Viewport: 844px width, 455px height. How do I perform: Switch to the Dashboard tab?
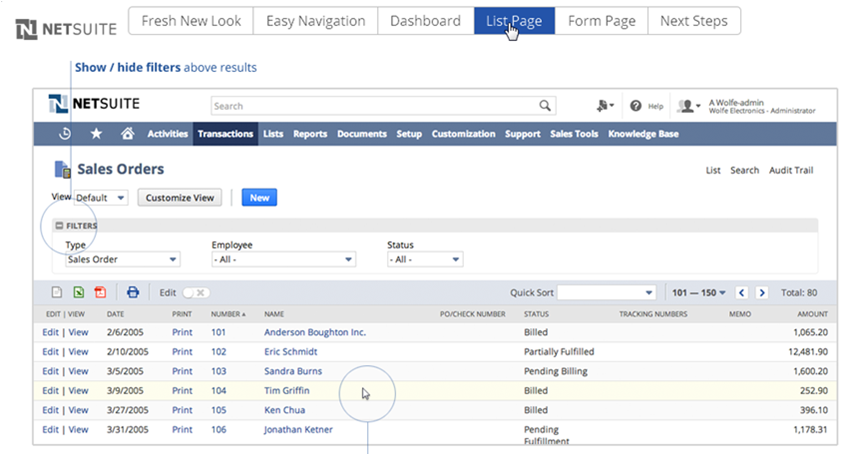(426, 21)
